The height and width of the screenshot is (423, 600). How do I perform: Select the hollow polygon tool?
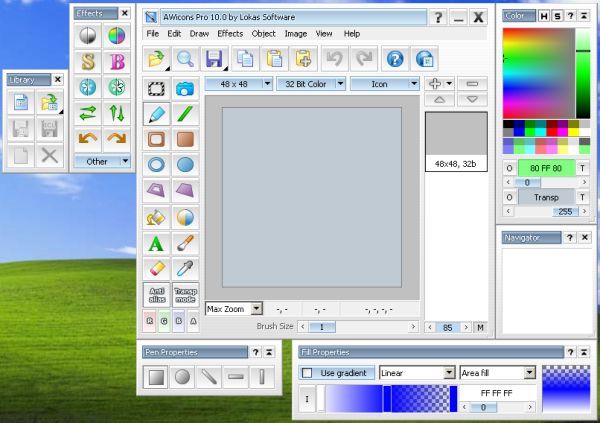[x=157, y=190]
